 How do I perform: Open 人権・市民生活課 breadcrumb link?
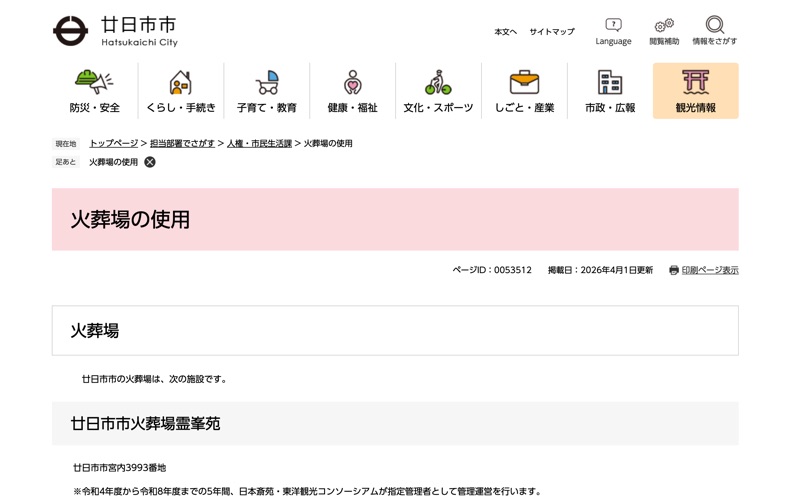click(x=259, y=143)
